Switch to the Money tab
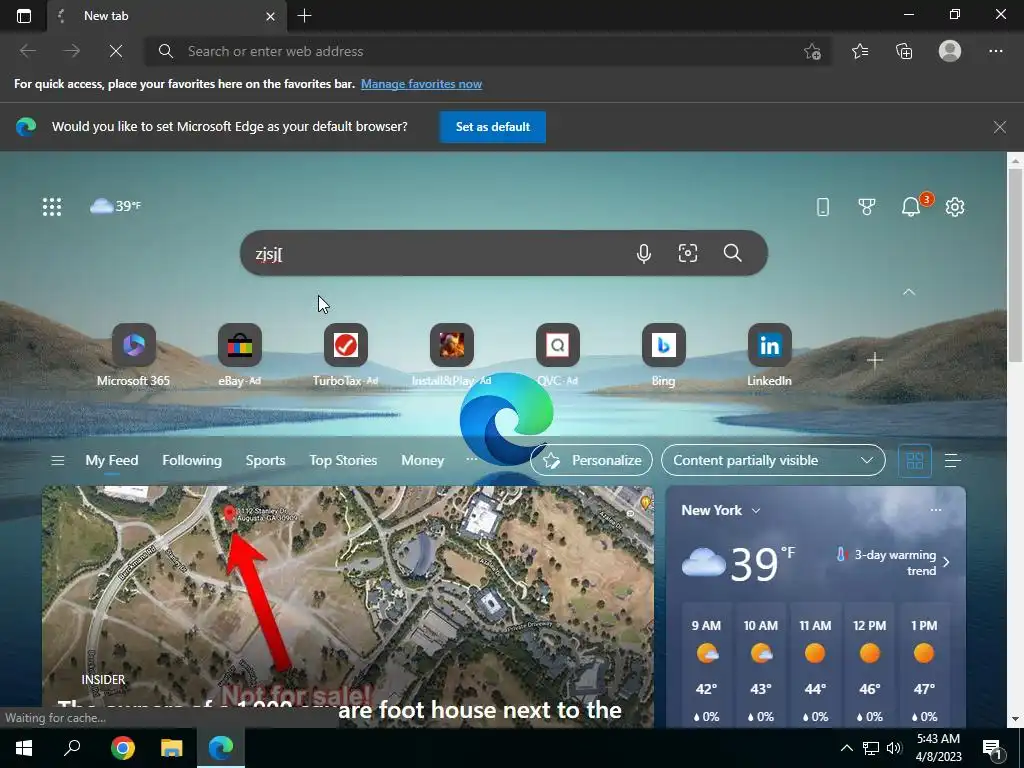 423,460
